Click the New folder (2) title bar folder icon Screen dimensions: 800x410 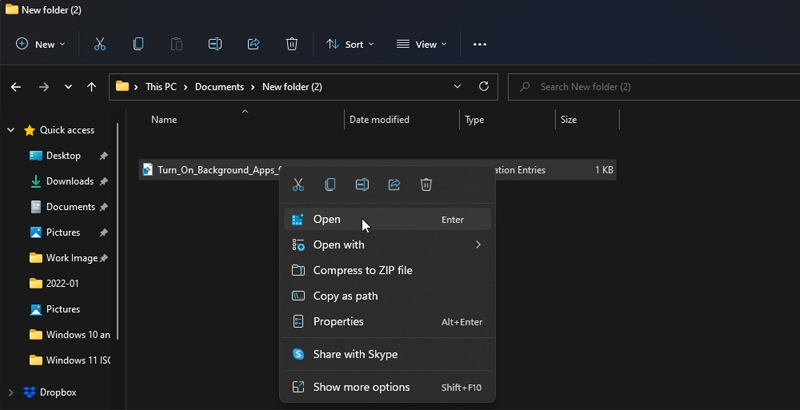coord(12,9)
